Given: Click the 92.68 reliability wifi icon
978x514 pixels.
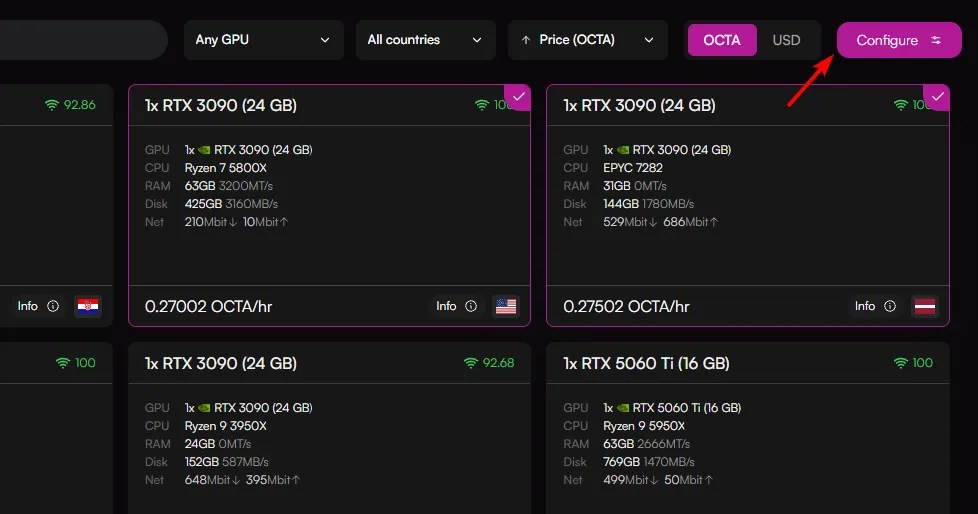Looking at the screenshot, I should click(471, 363).
